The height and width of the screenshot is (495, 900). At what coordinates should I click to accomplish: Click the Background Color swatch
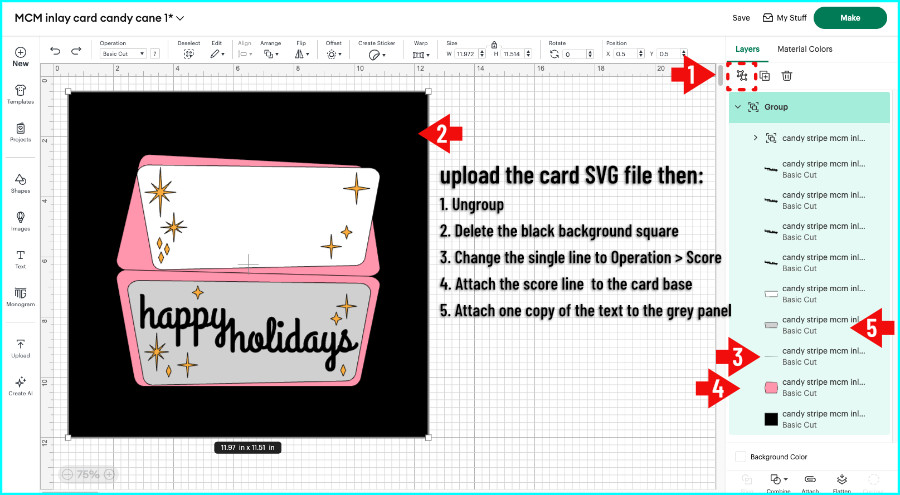740,457
